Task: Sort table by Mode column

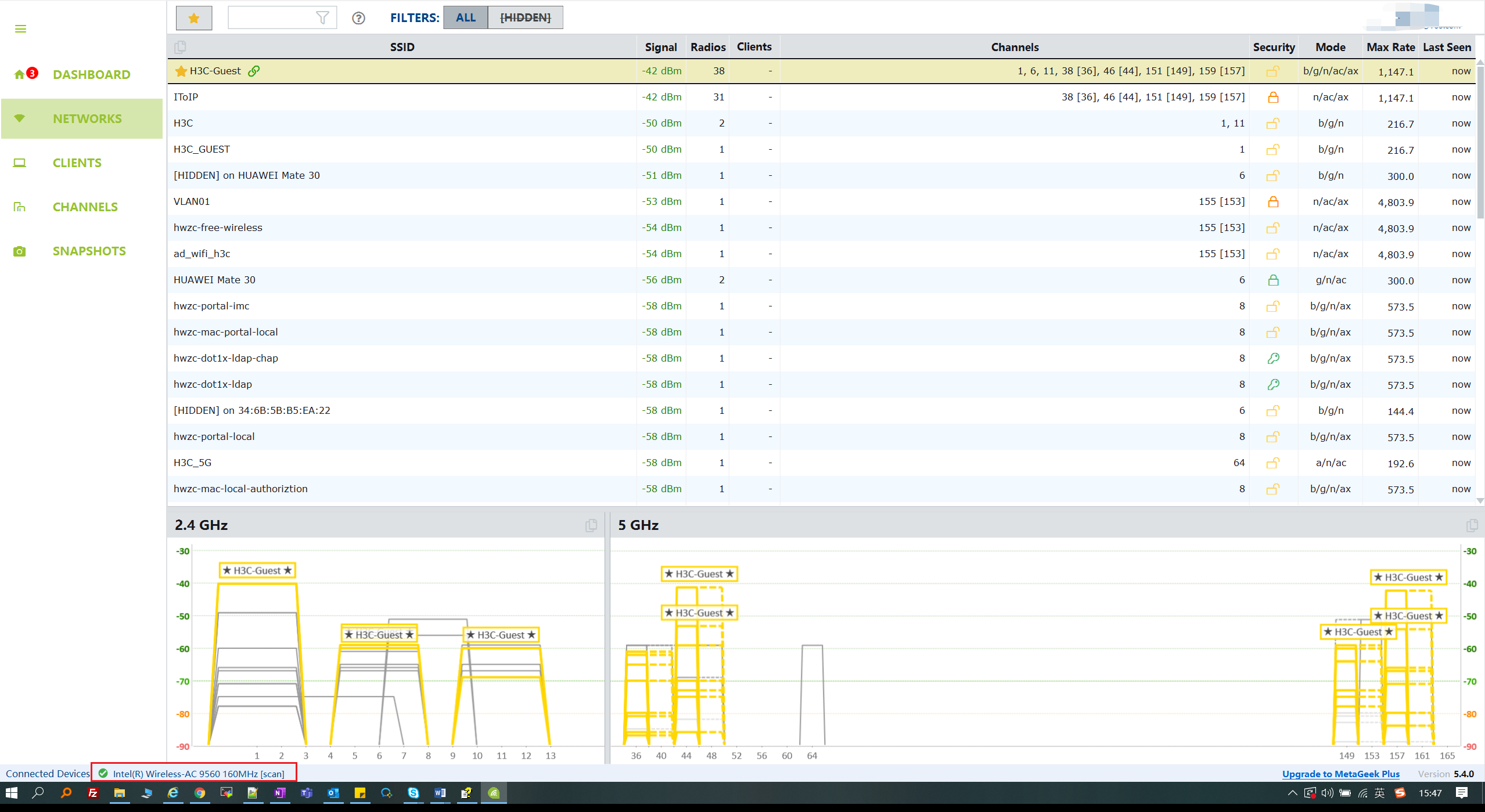Action: pyautogui.click(x=1331, y=47)
